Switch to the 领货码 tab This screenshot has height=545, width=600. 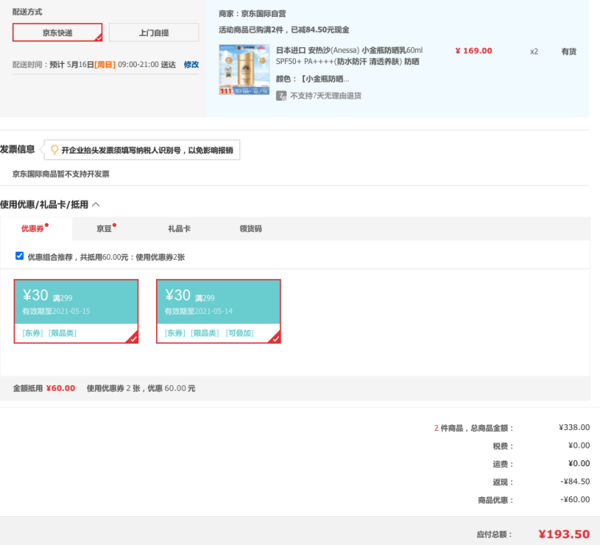pos(250,228)
